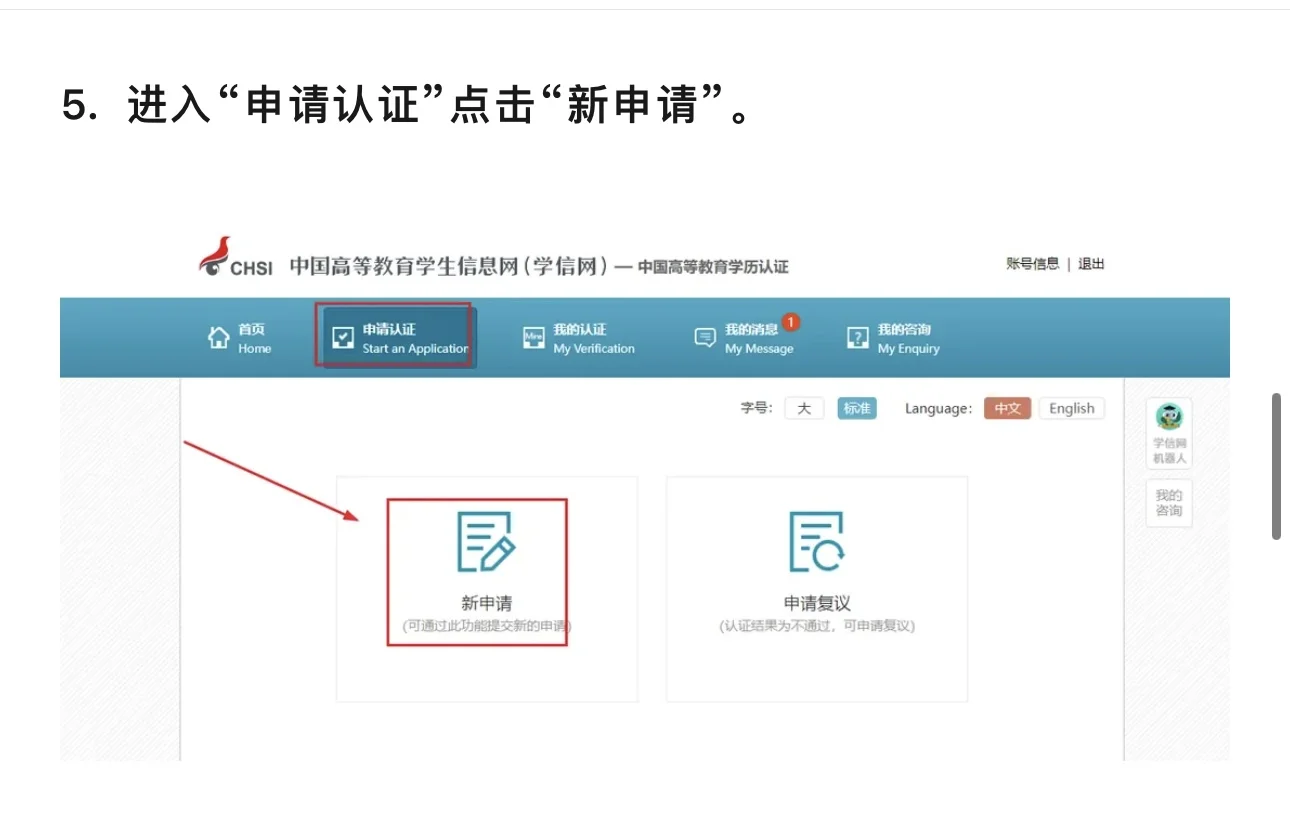
Task: Open the 学信网机器人 robot avatar
Action: coord(1168,416)
